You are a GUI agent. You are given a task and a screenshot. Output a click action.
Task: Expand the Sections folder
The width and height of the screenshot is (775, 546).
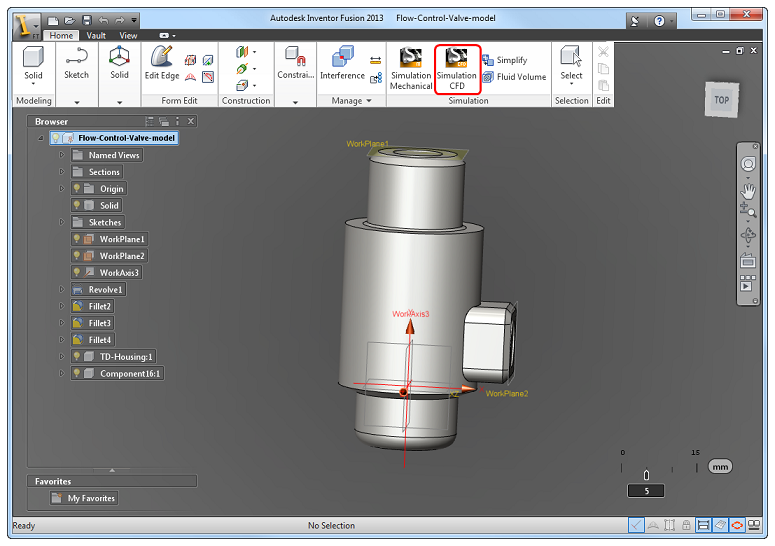pyautogui.click(x=62, y=171)
